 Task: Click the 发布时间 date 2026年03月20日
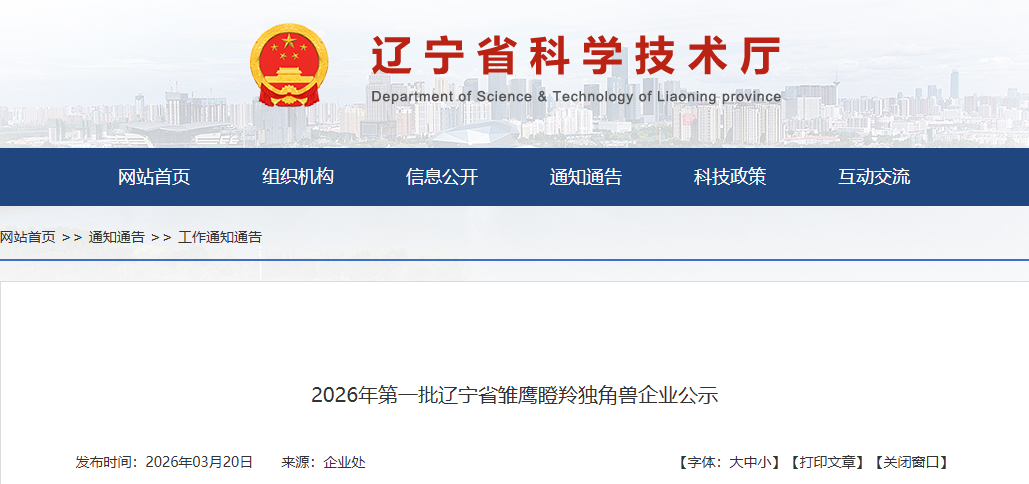pyautogui.click(x=198, y=462)
